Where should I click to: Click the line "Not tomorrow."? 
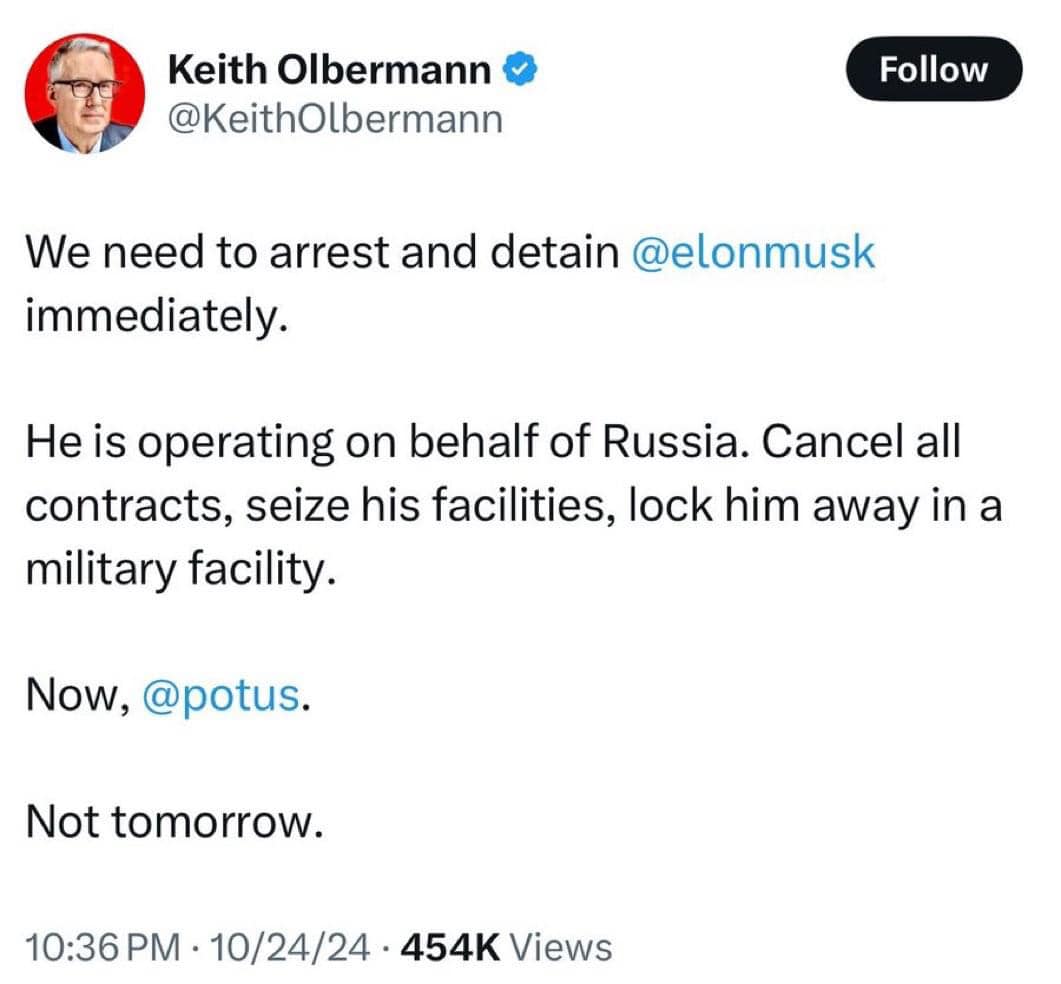pyautogui.click(x=175, y=822)
